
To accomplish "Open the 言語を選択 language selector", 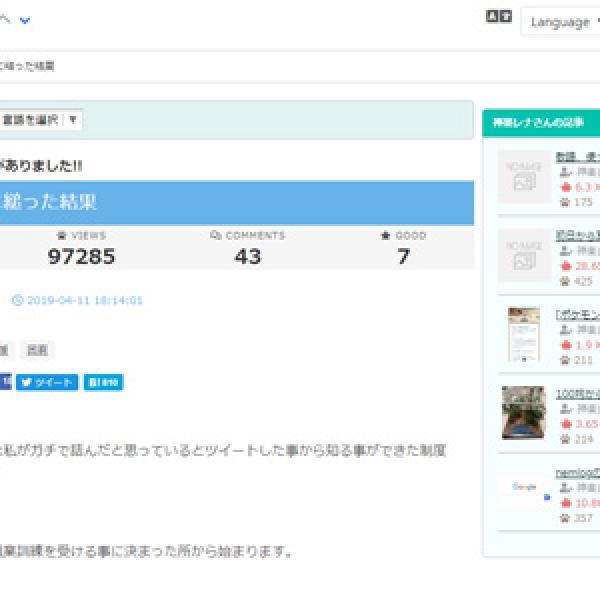I will 40,120.
